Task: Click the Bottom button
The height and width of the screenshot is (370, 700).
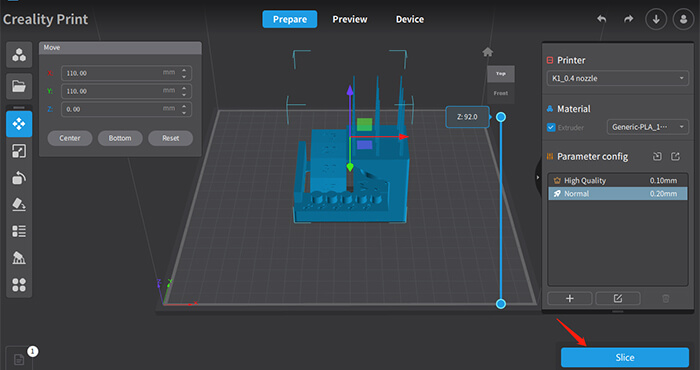Action: pos(120,138)
